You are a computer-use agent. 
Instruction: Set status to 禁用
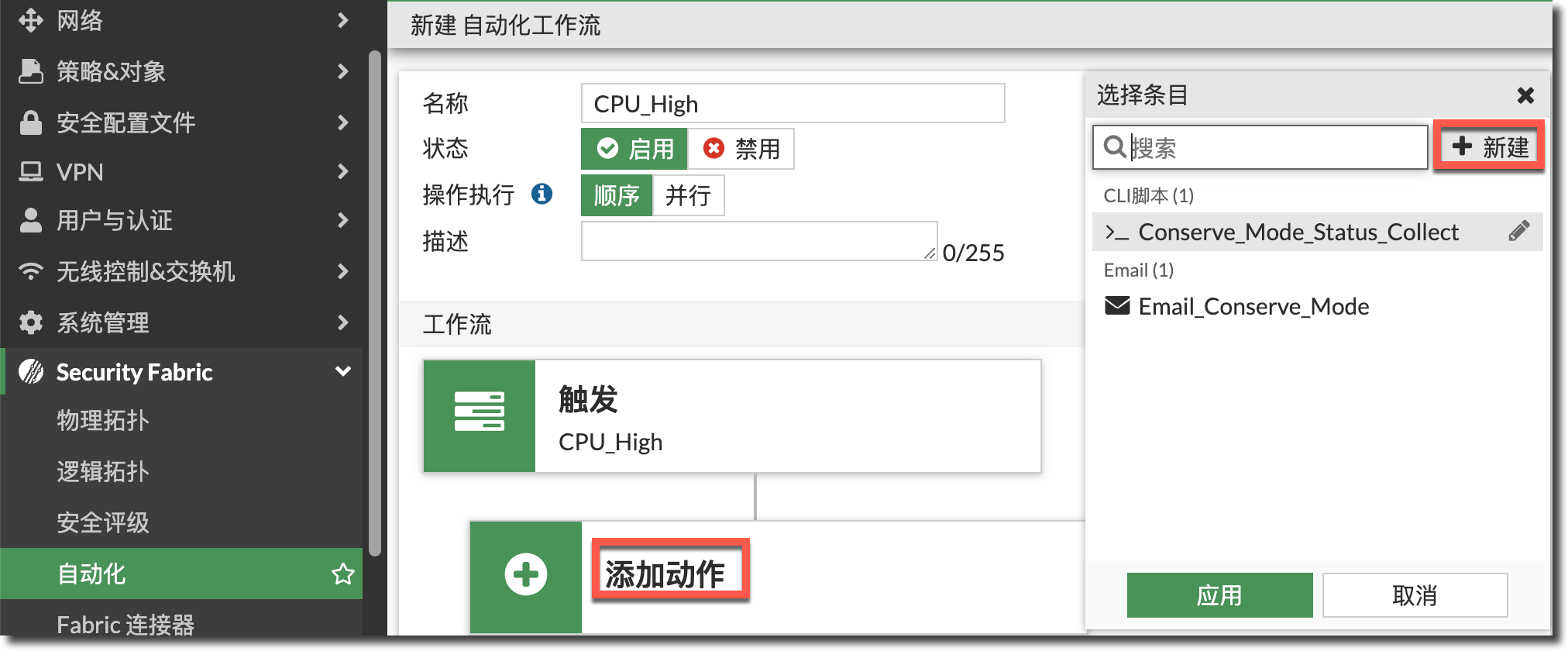click(741, 149)
